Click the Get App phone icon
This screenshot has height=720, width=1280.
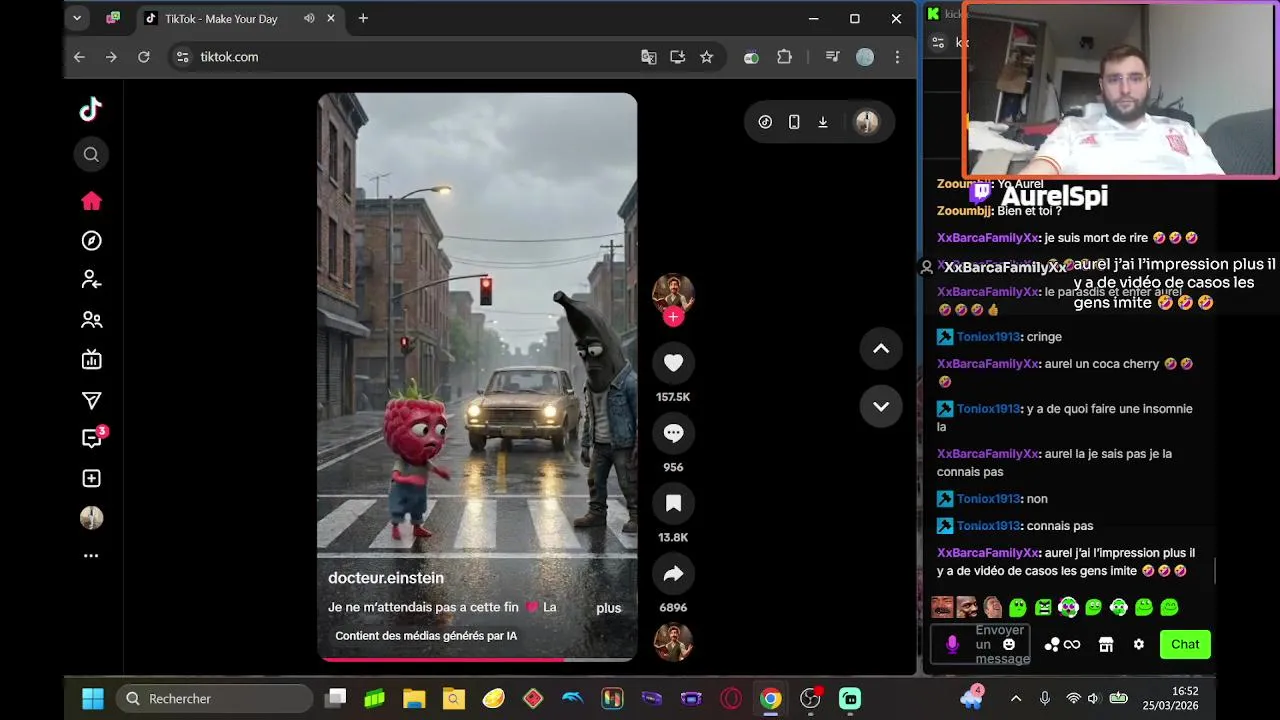tap(794, 122)
